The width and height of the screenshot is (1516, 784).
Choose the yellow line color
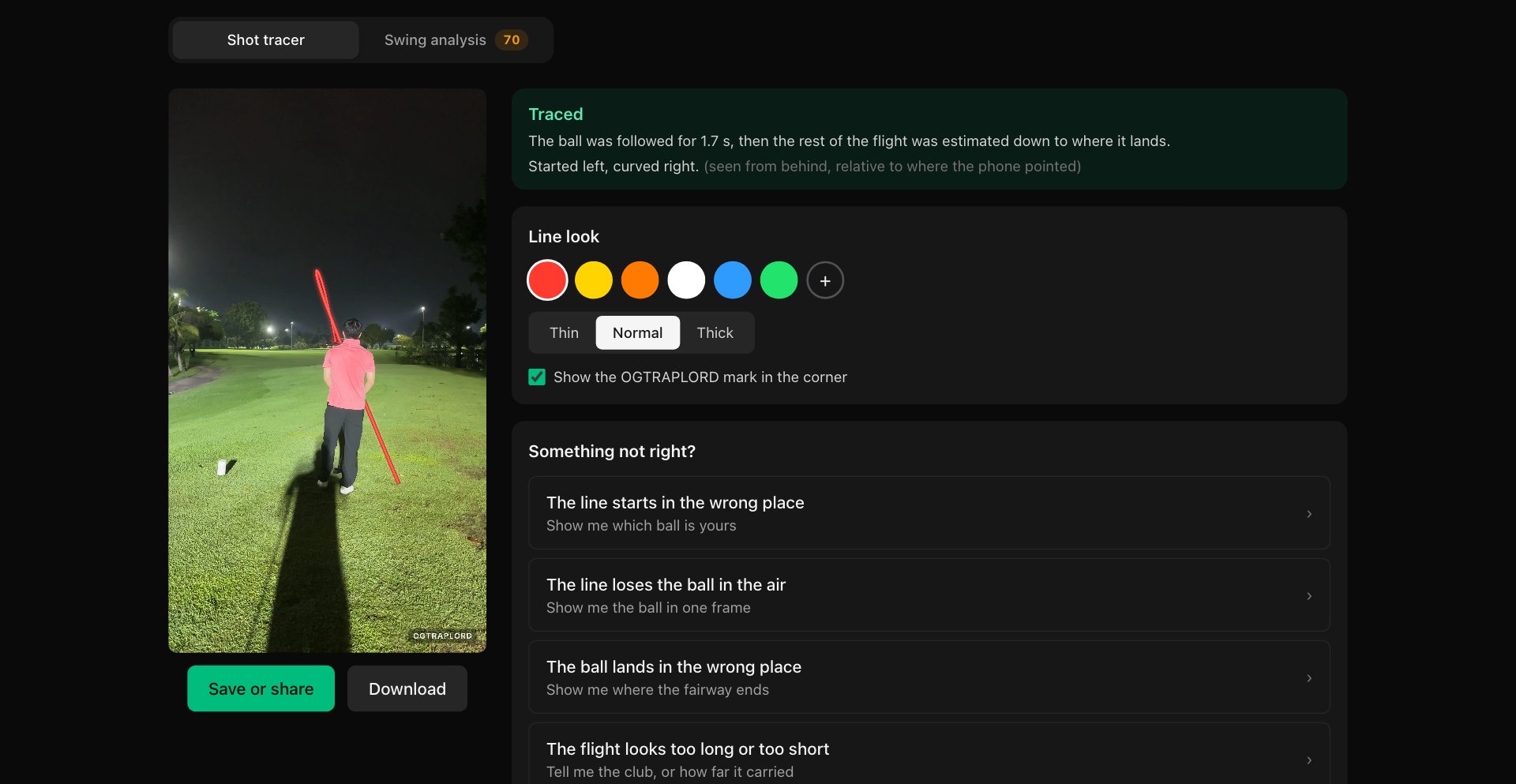[594, 280]
